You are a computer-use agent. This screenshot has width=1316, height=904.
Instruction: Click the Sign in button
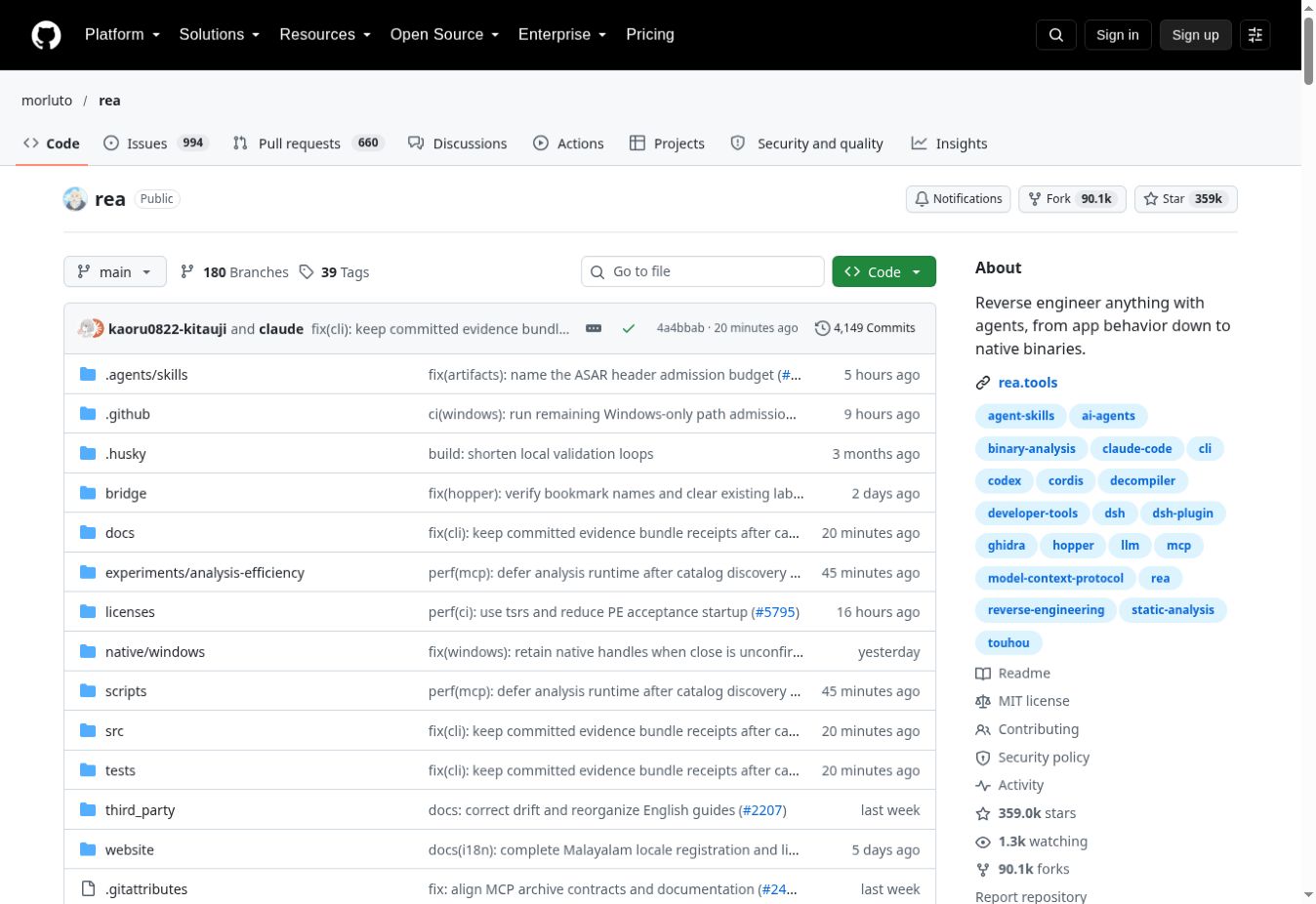1118,35
